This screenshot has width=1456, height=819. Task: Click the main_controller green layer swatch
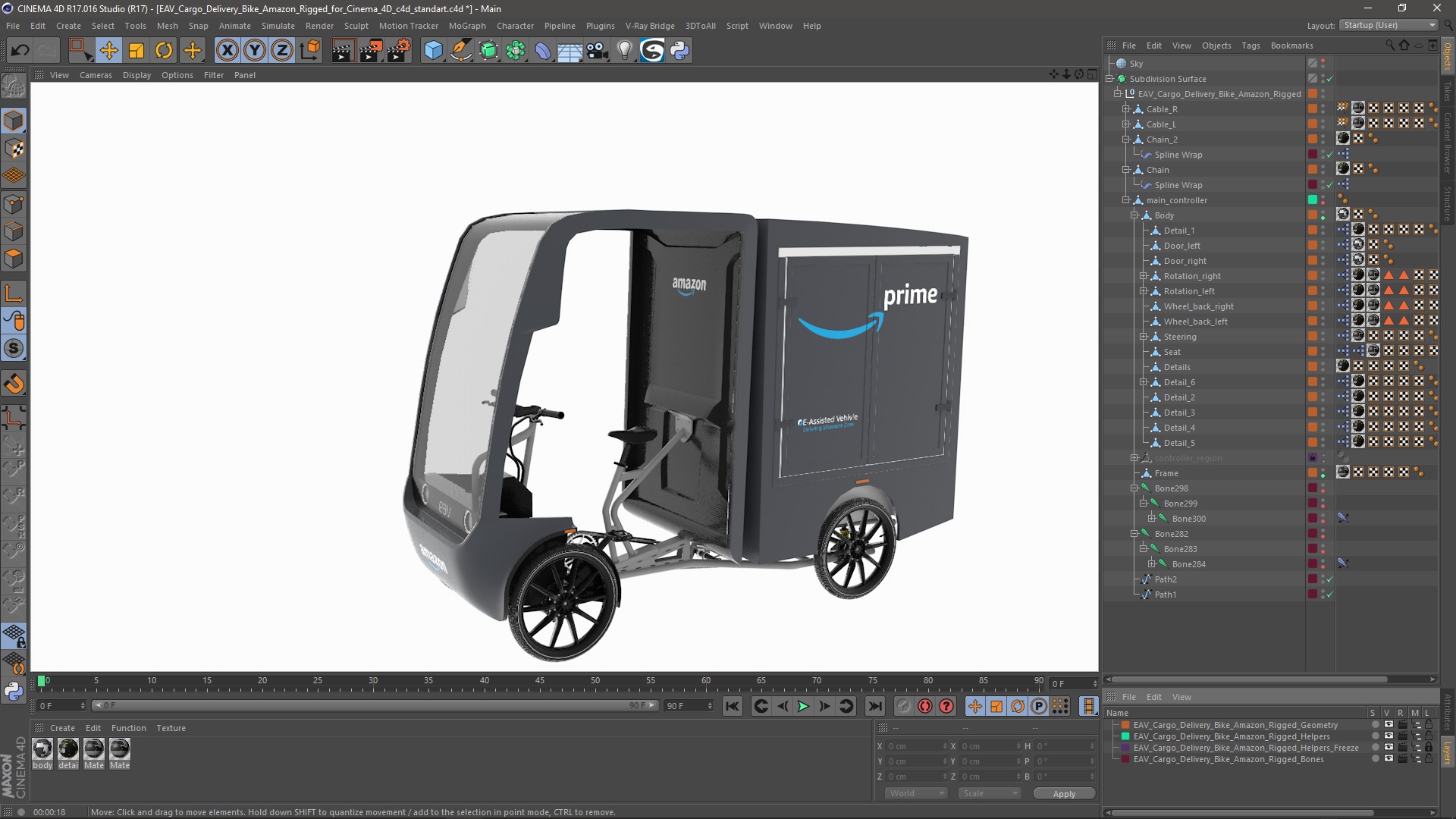pos(1313,200)
